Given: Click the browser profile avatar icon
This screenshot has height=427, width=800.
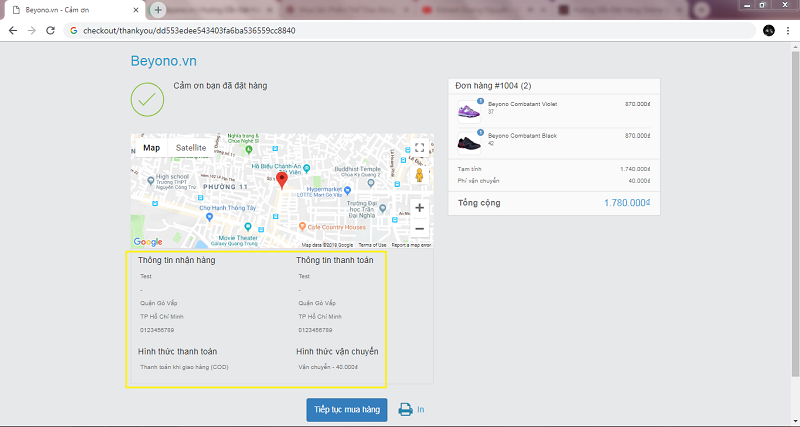Looking at the screenshot, I should pos(769,31).
